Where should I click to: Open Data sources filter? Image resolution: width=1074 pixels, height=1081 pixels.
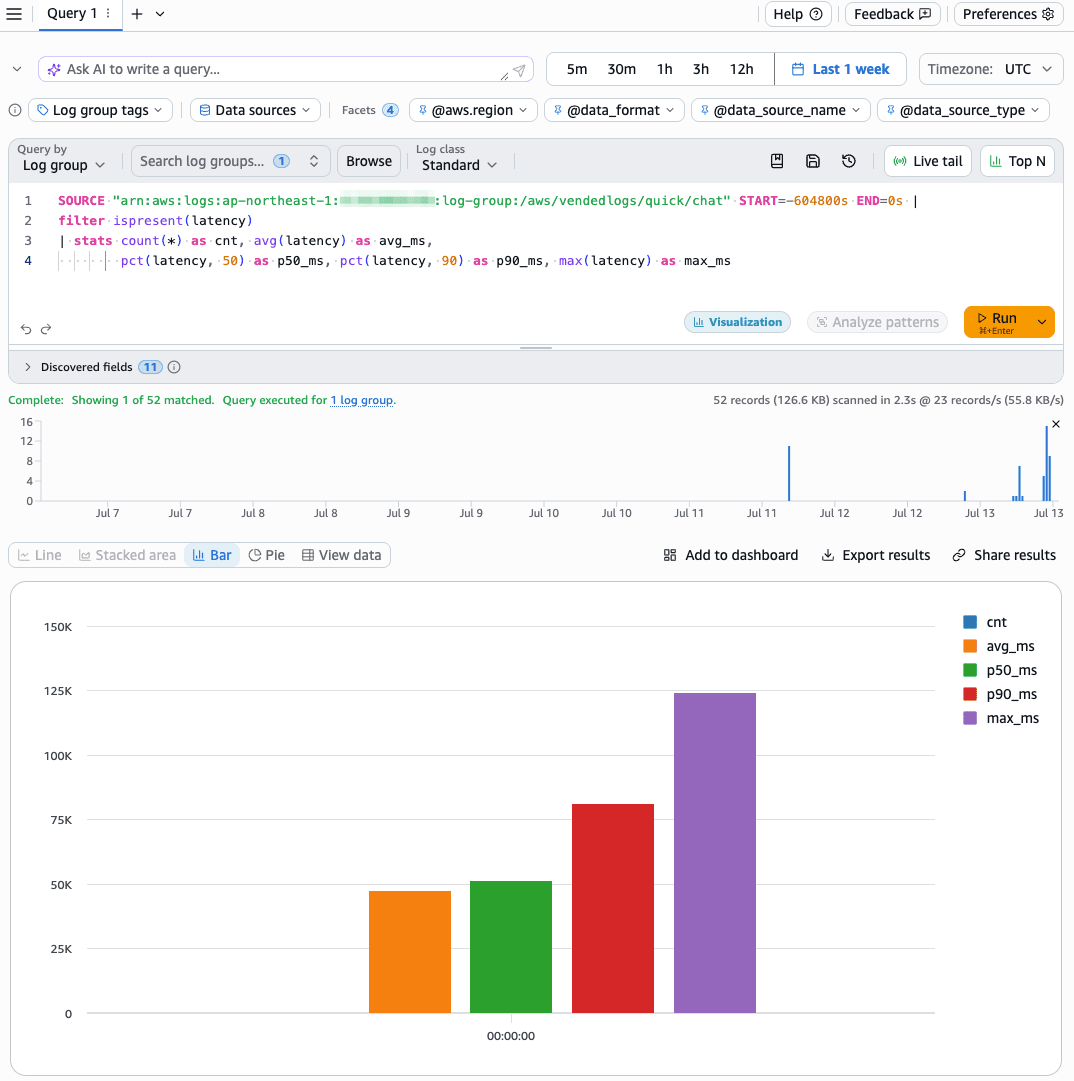tap(255, 110)
